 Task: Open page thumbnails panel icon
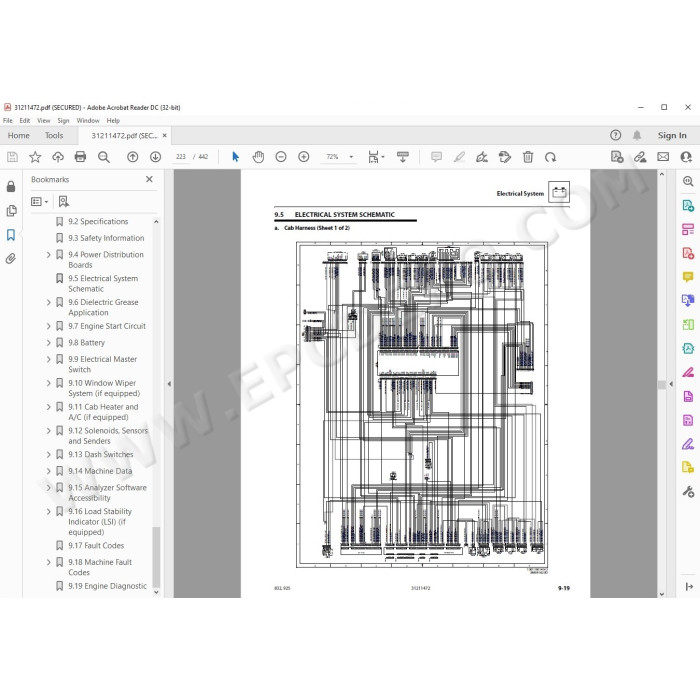[11, 211]
